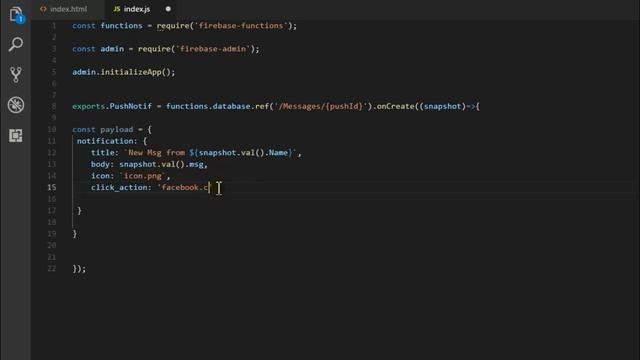
Task: Click exports.PushNotif on line 8
Action: point(111,107)
